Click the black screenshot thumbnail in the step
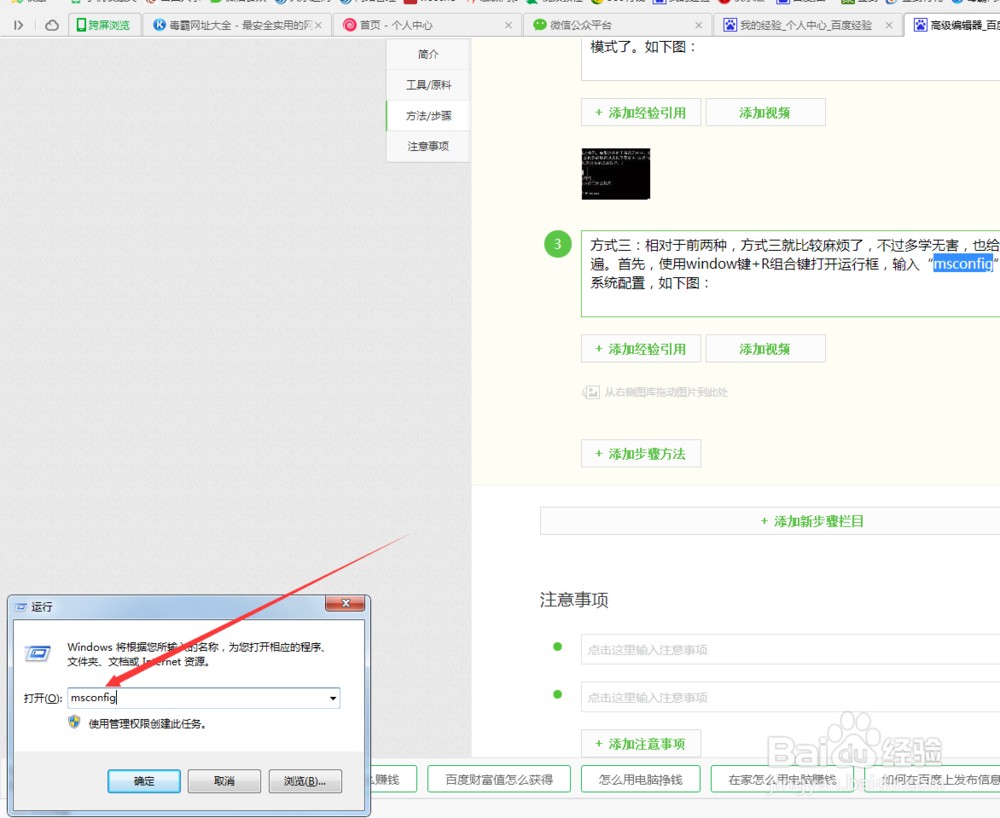Viewport: 1000px width, 818px height. click(x=615, y=173)
